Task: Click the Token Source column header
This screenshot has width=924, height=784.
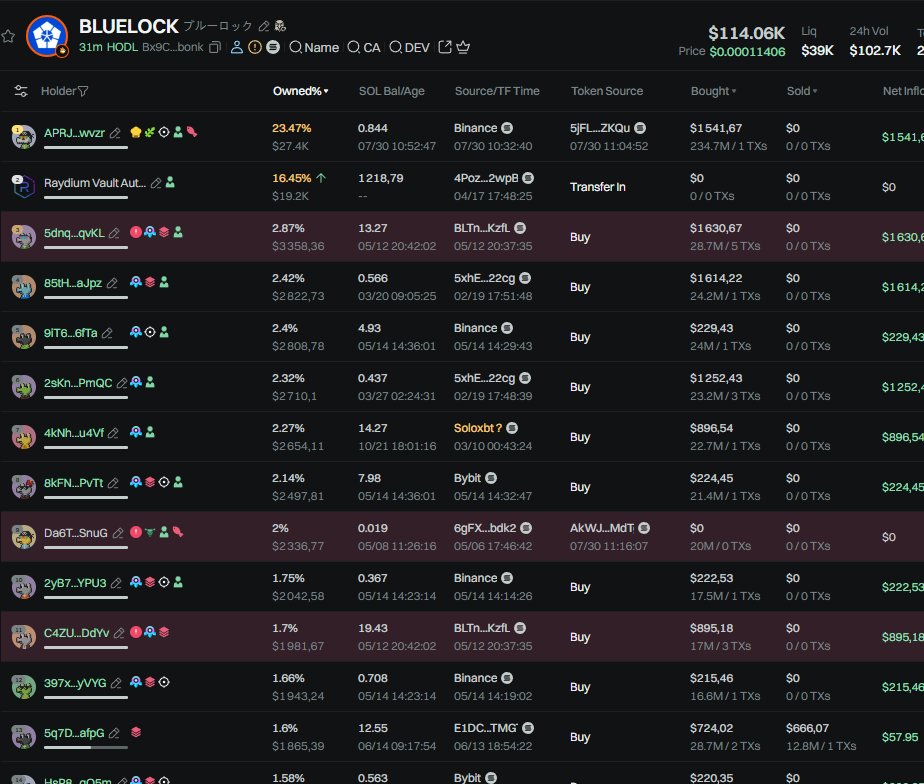Action: point(607,91)
